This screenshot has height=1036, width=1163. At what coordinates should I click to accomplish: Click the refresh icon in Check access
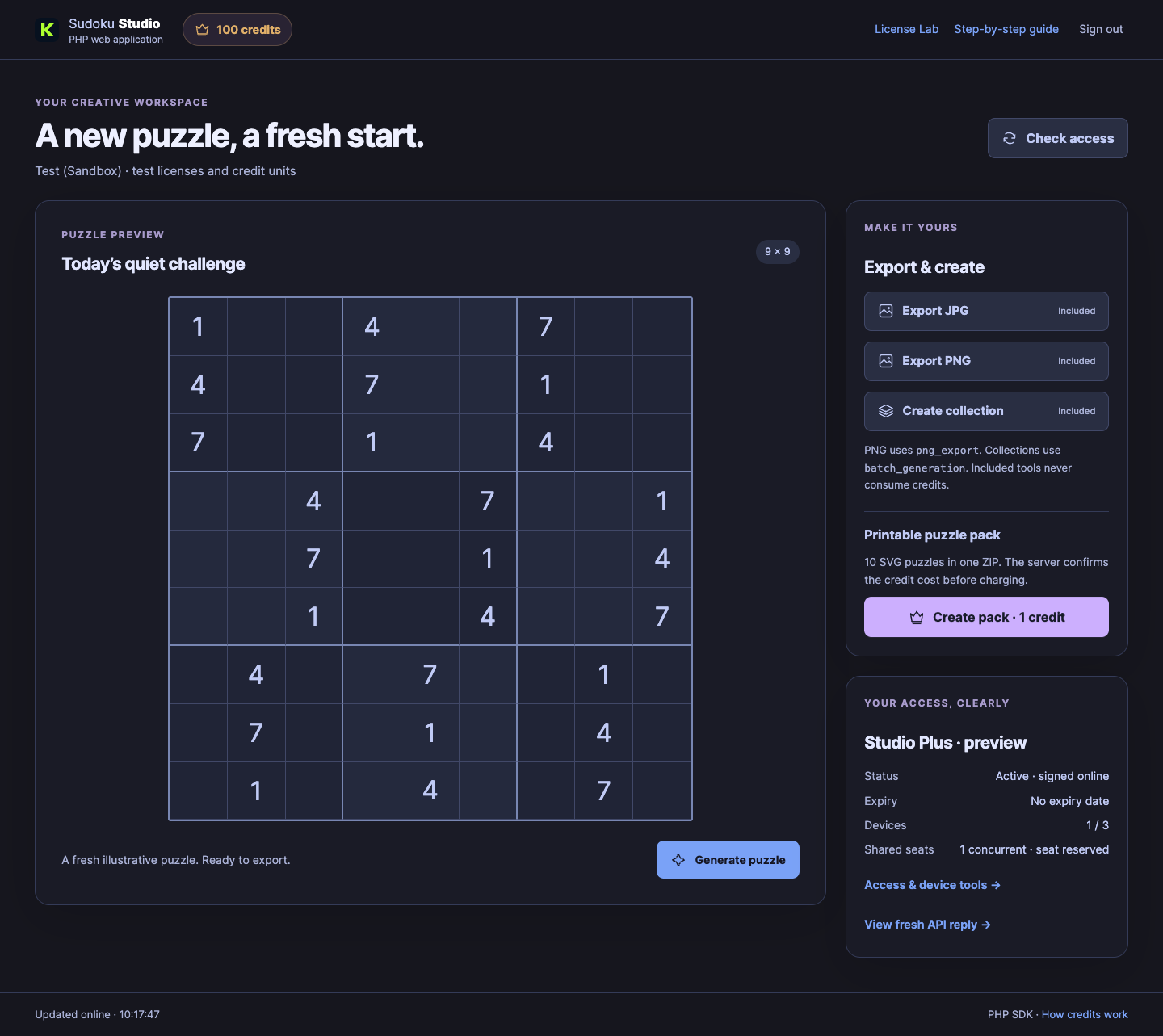(x=1010, y=138)
